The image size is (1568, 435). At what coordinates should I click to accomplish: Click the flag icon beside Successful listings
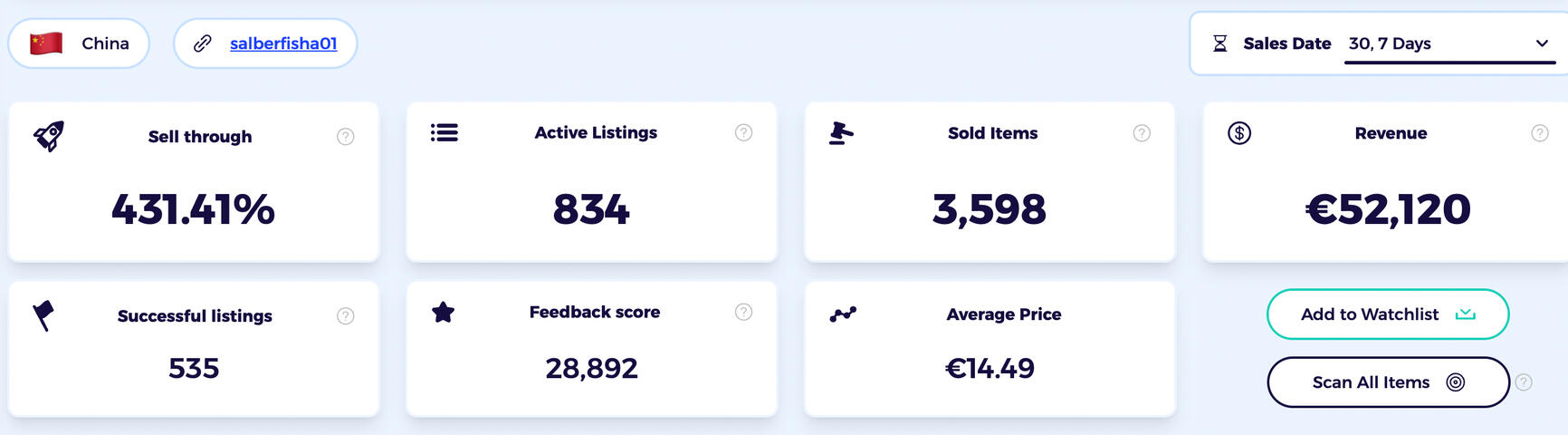point(43,315)
